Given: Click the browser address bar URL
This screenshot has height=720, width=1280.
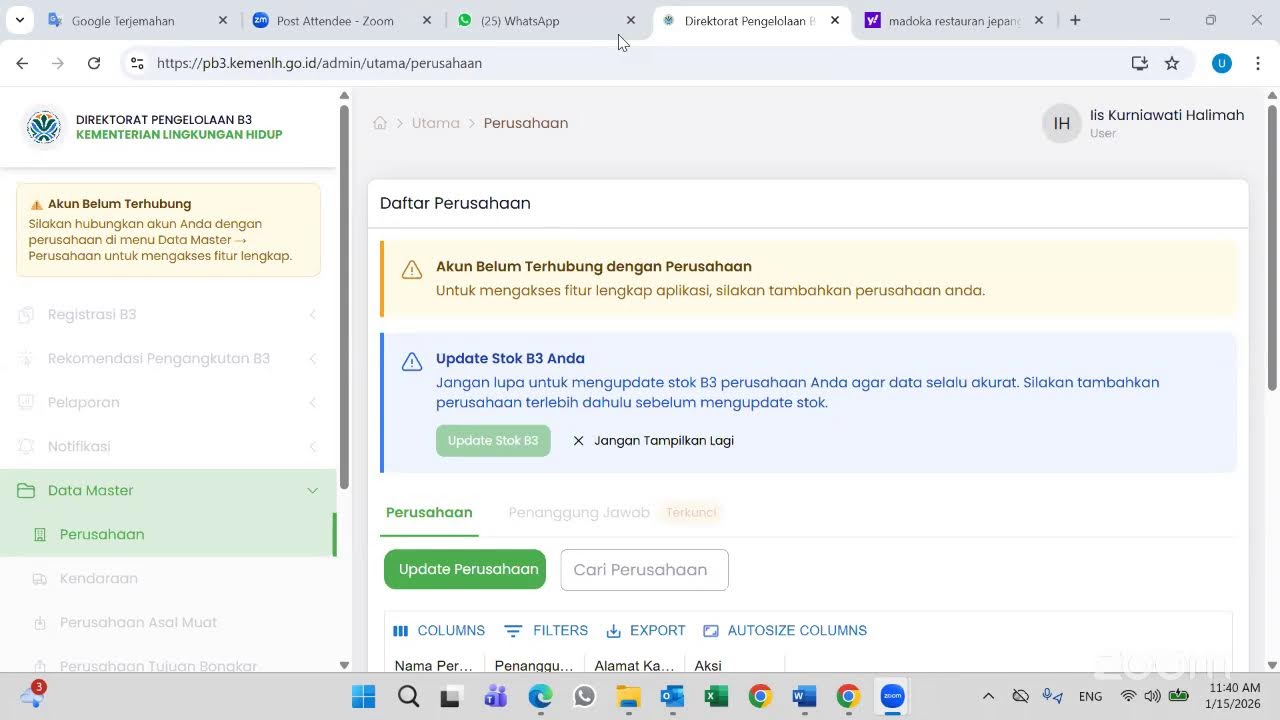Looking at the screenshot, I should (x=320, y=63).
